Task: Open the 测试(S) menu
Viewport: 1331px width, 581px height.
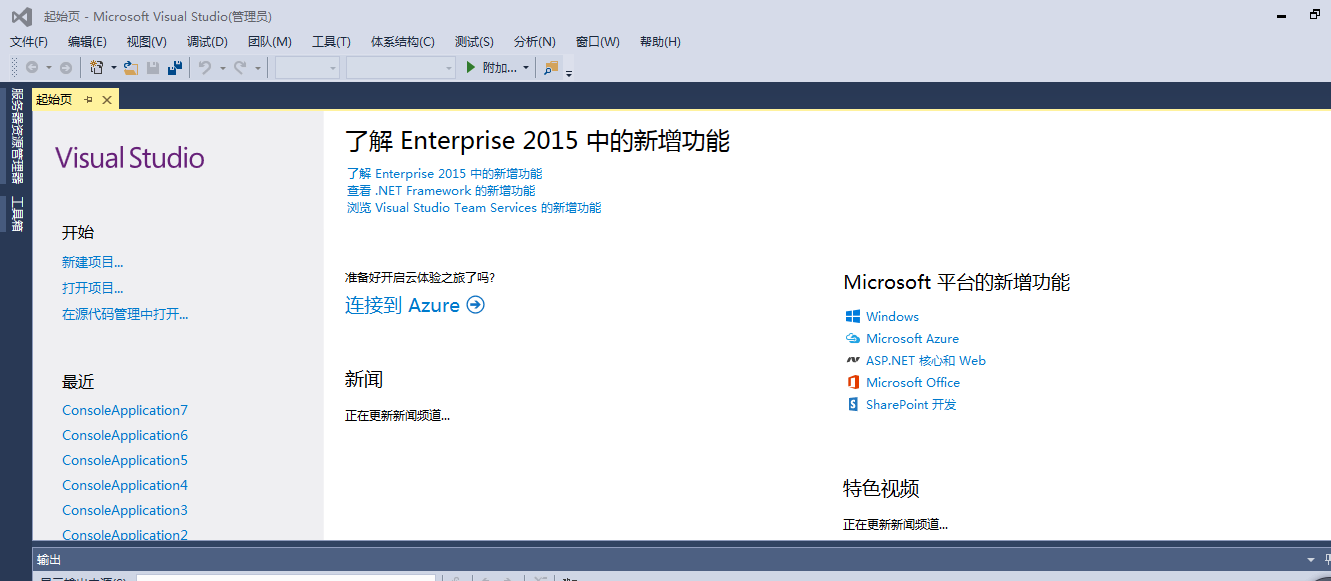Action: 474,42
